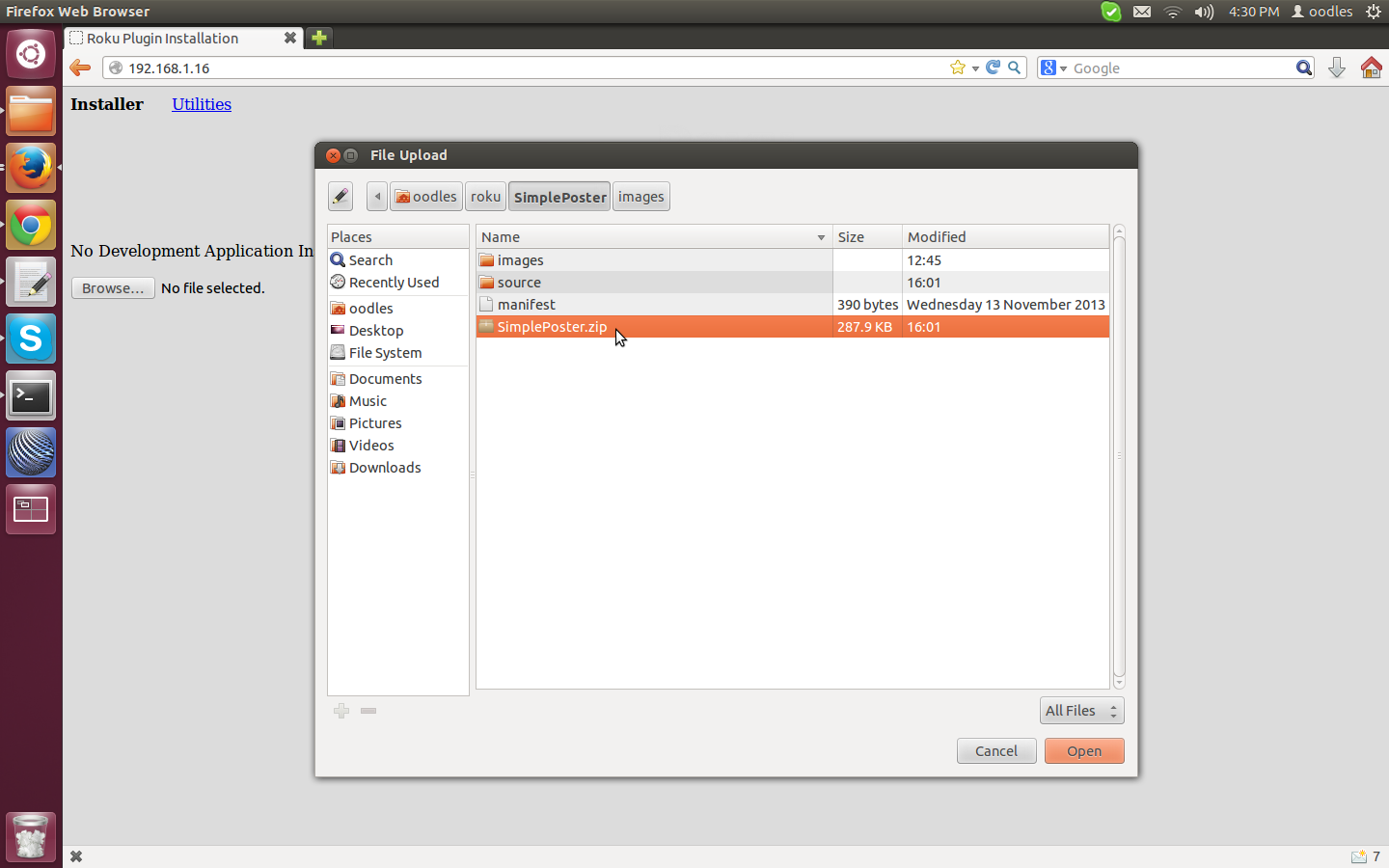Screen dimensions: 1389x868
Task: Click the path bar back arrow
Action: coord(377,197)
